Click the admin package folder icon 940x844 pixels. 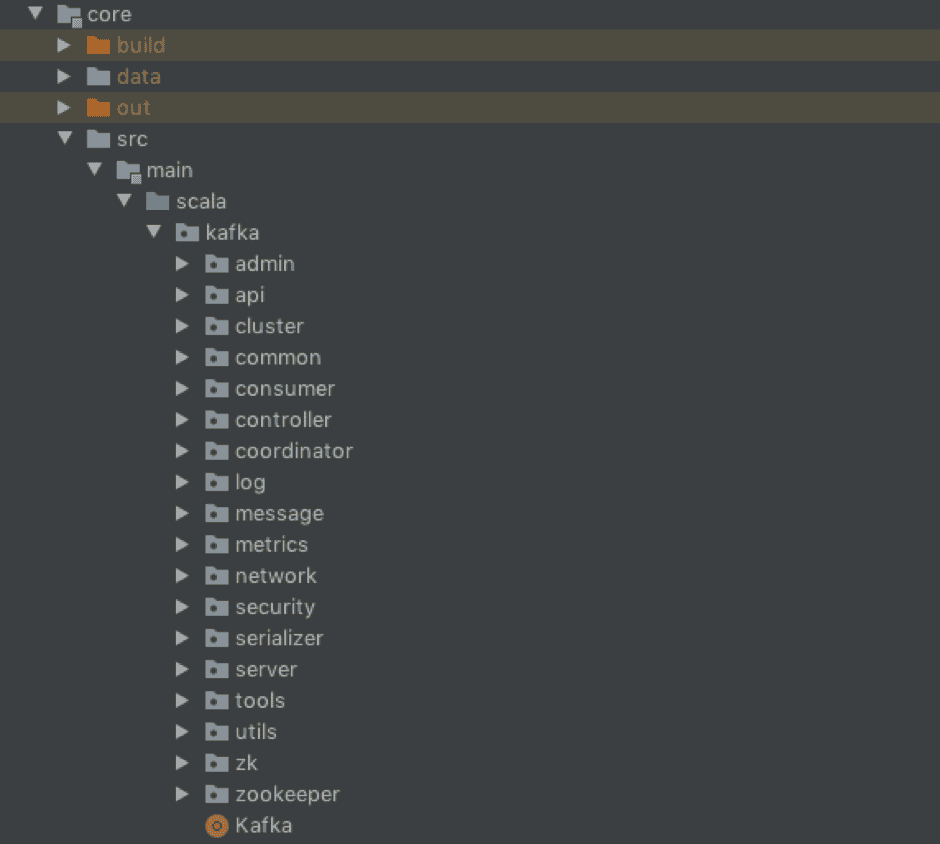click(217, 264)
